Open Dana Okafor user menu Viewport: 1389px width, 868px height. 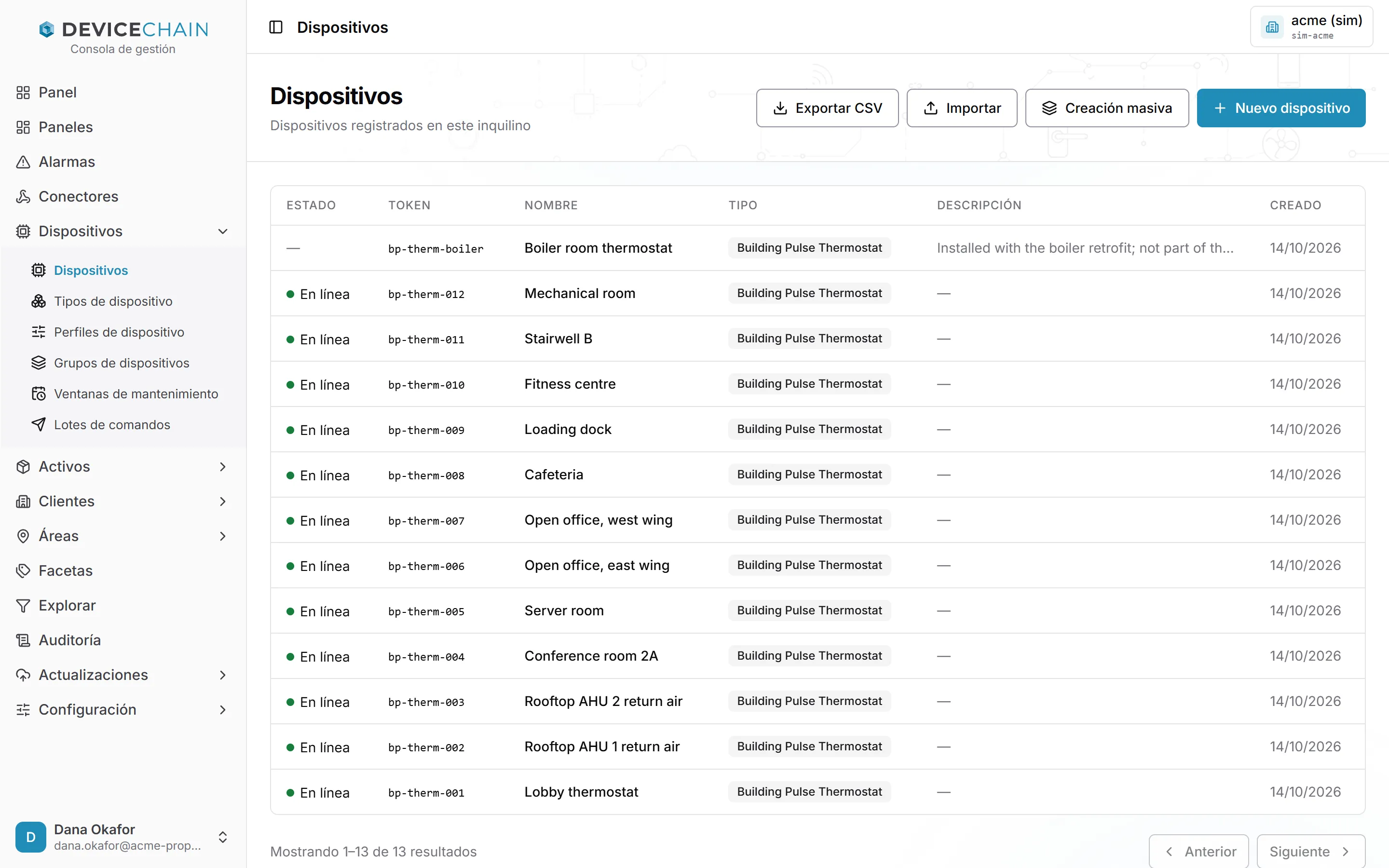point(123,837)
